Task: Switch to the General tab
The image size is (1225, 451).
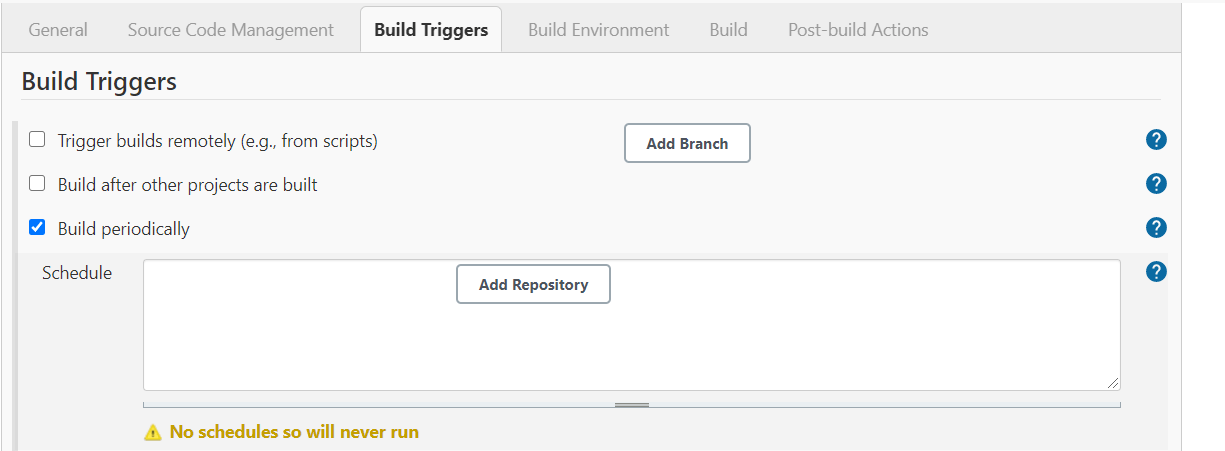Action: 58,30
